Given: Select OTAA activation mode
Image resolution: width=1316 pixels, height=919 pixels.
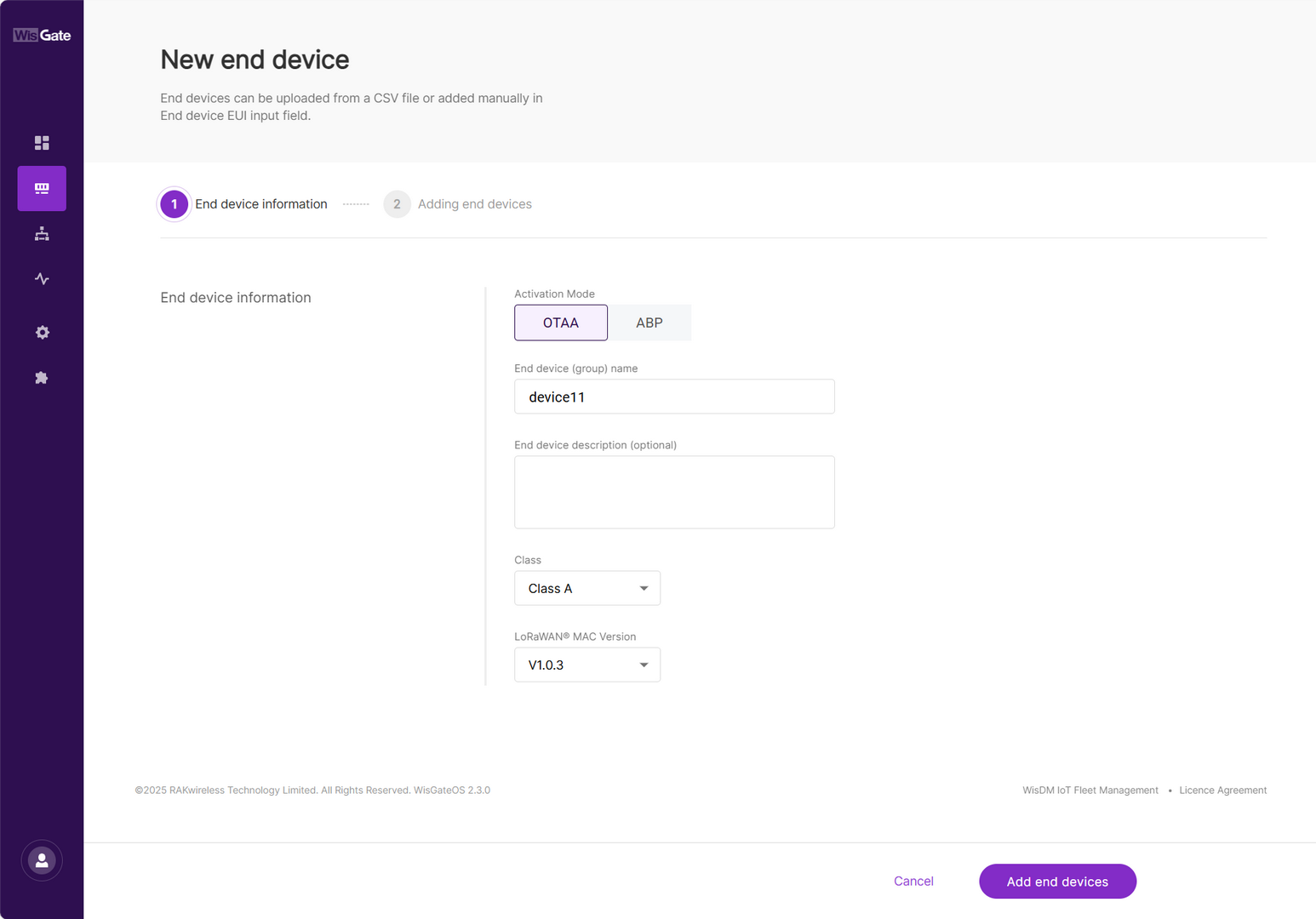Looking at the screenshot, I should click(560, 323).
